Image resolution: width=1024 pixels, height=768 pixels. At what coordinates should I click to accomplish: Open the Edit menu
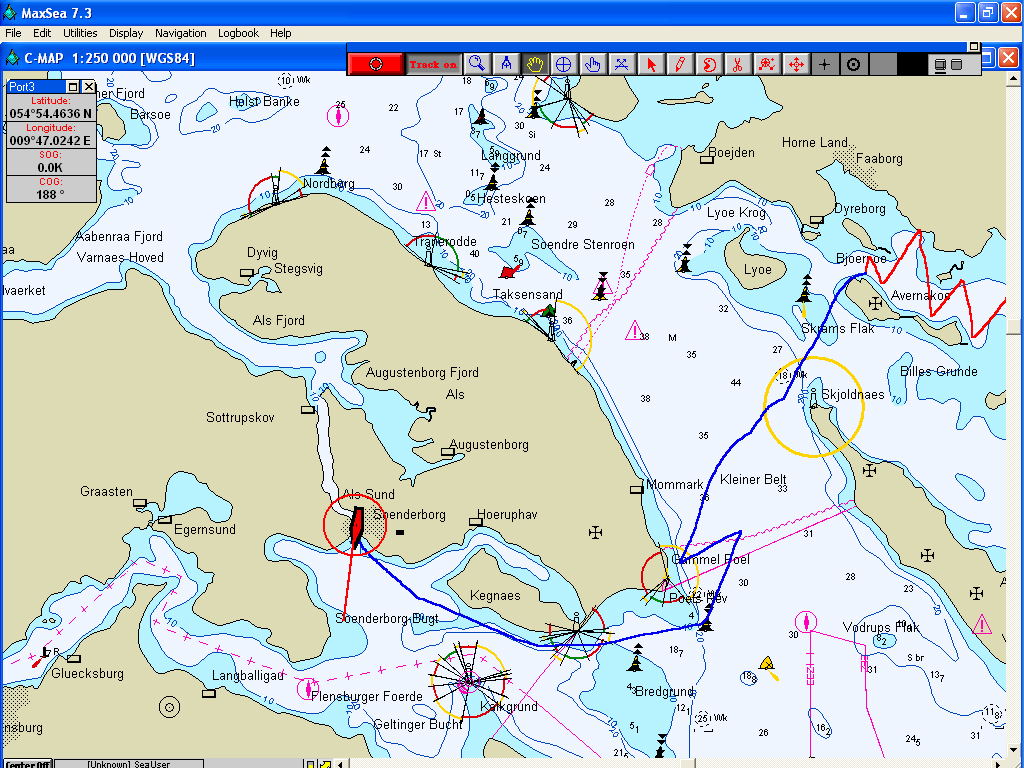42,33
